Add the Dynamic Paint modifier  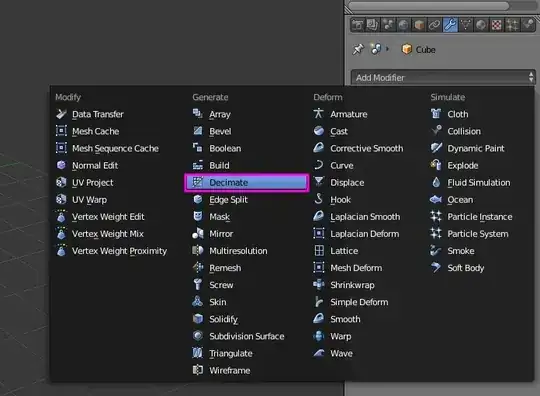[467, 148]
